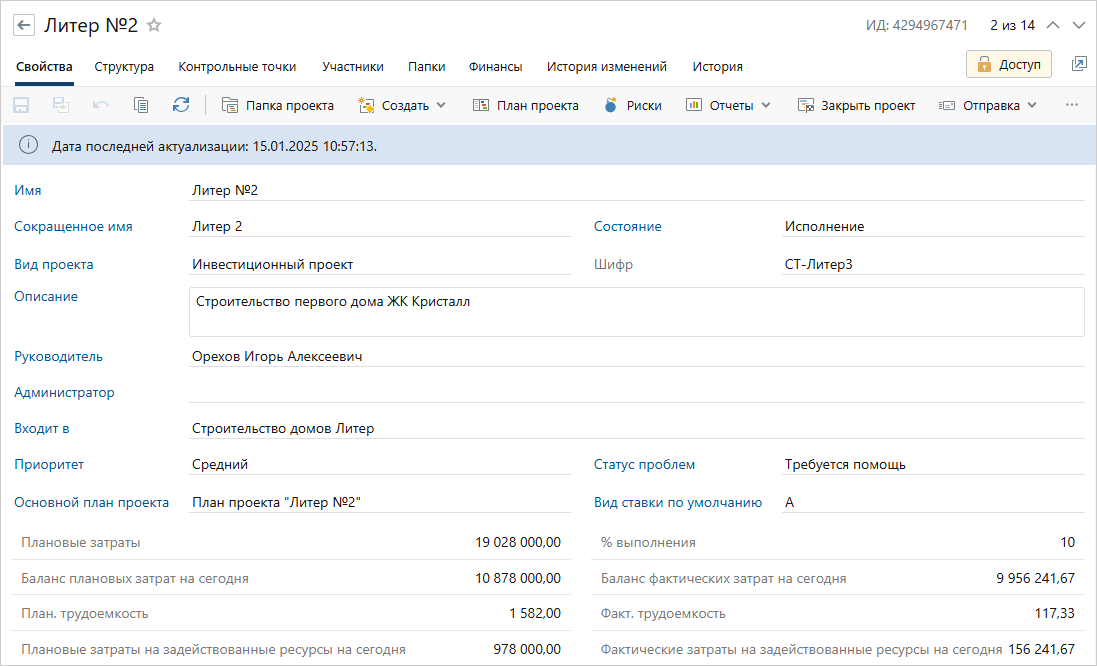Click the back arrow next to Литер №2
This screenshot has width=1097, height=666.
(24, 25)
